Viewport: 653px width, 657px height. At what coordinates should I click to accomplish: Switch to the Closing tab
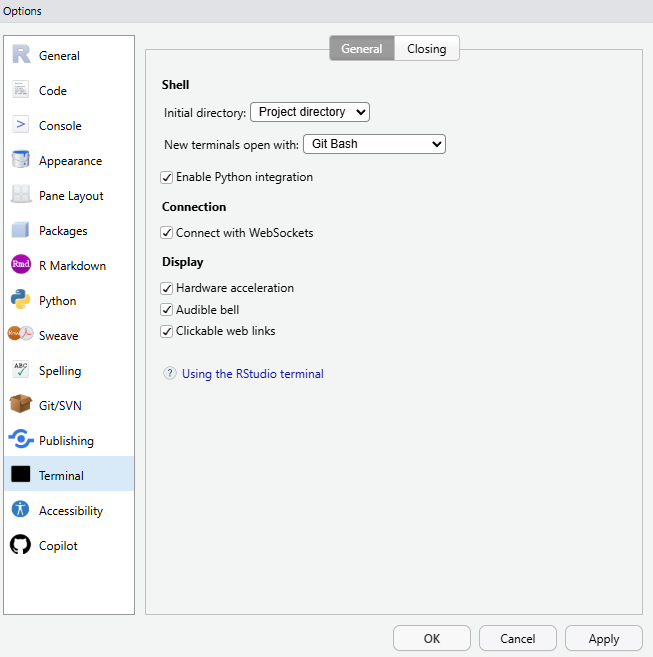click(x=427, y=49)
